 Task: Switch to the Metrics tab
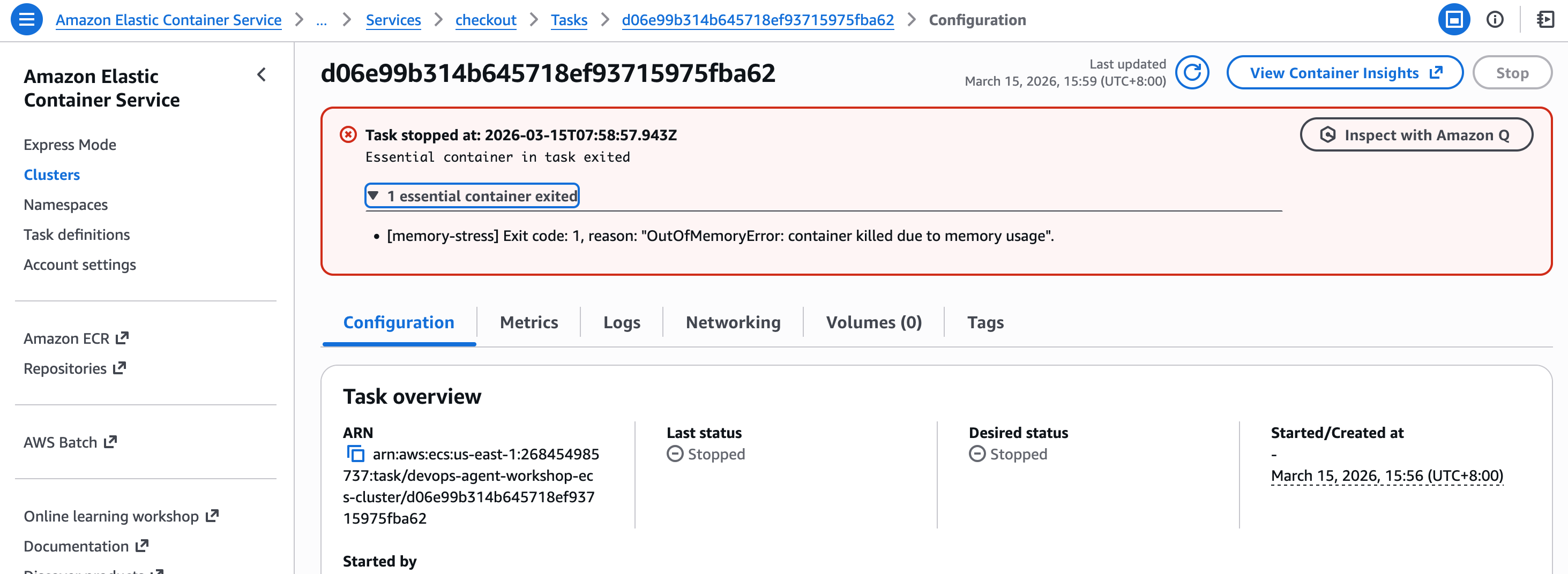coord(528,322)
